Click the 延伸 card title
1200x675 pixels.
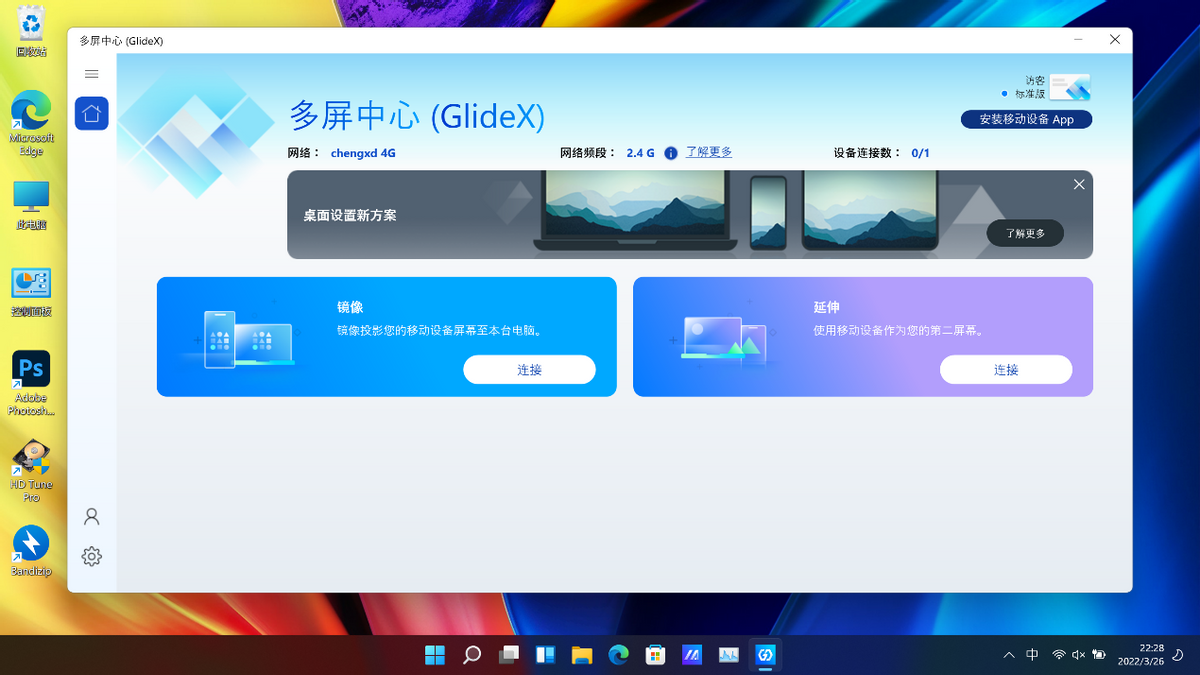pos(827,308)
